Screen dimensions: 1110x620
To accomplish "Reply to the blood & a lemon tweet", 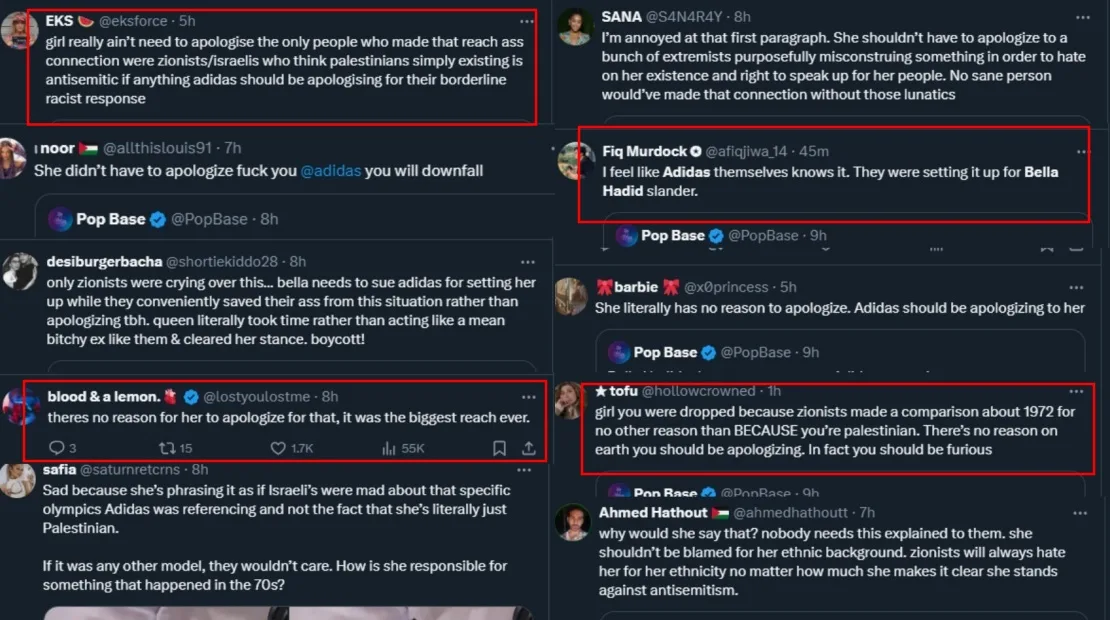I will pos(56,448).
